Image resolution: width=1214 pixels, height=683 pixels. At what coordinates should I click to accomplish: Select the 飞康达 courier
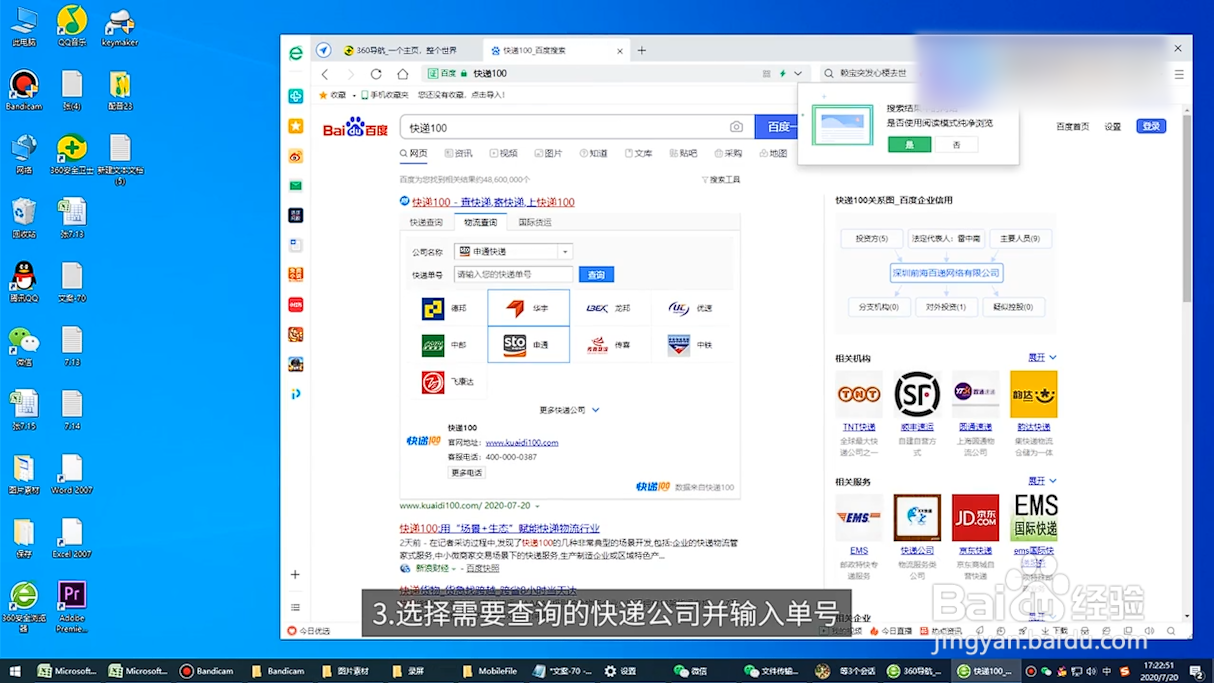pyautogui.click(x=446, y=381)
